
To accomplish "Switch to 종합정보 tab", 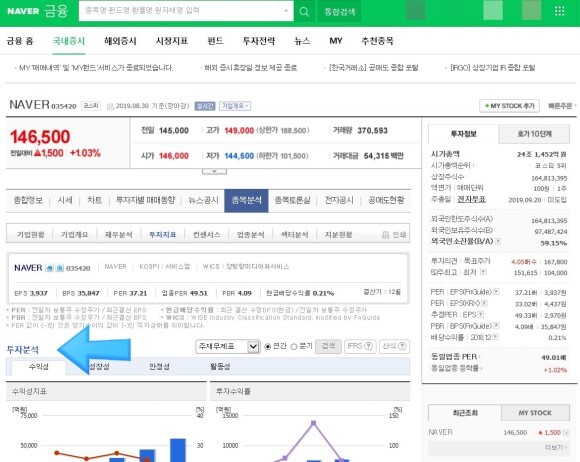I will (28, 200).
